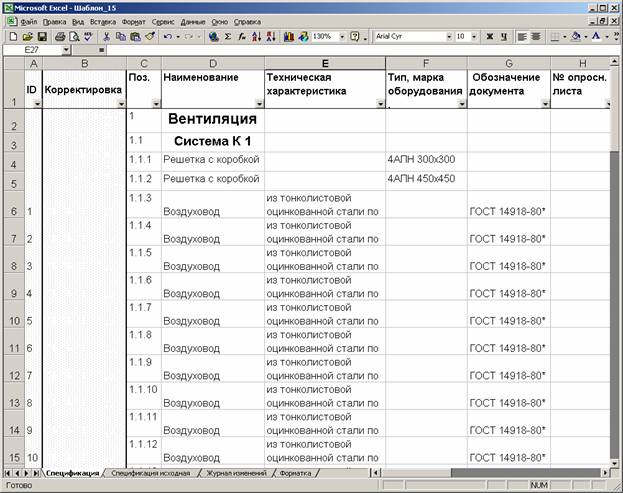Click the Format Painter brush icon
The image size is (623, 493).
[149, 36]
